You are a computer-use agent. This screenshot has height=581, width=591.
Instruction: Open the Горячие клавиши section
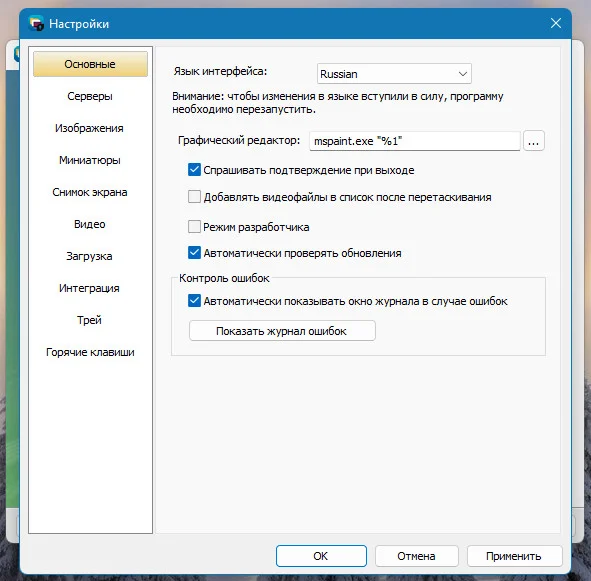pyautogui.click(x=90, y=352)
